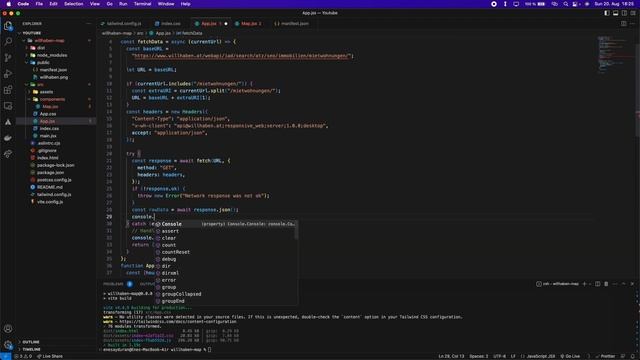The height and width of the screenshot is (360, 640).
Task: Open the Terminal menu
Action: [142, 4]
